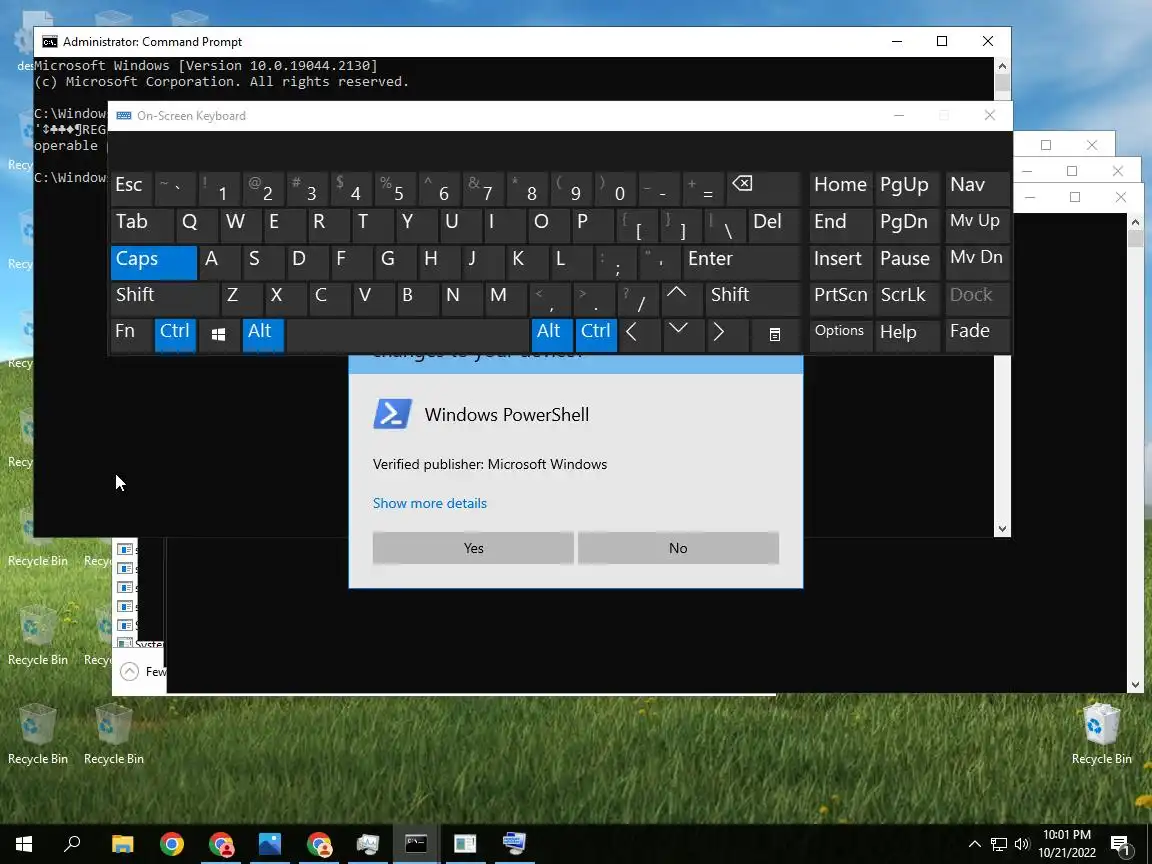Viewport: 1152px width, 864px height.
Task: Toggle the left Ctrl key
Action: coord(175,335)
